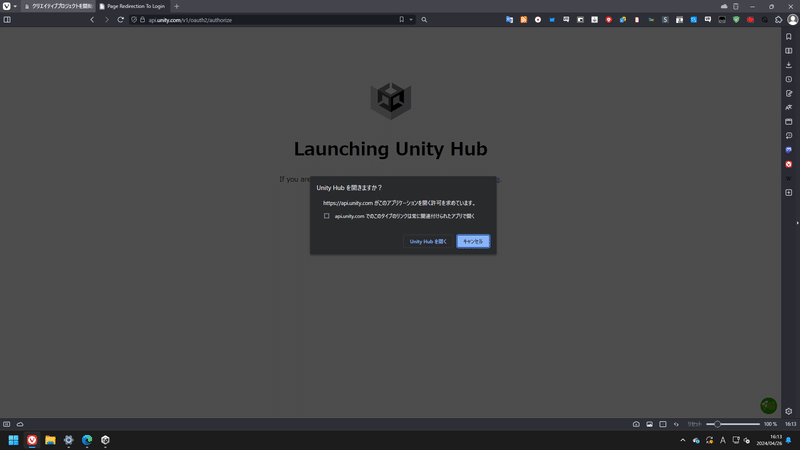Open Unity Hub from the taskbar
This screenshot has width=800, height=450.
pos(105,440)
